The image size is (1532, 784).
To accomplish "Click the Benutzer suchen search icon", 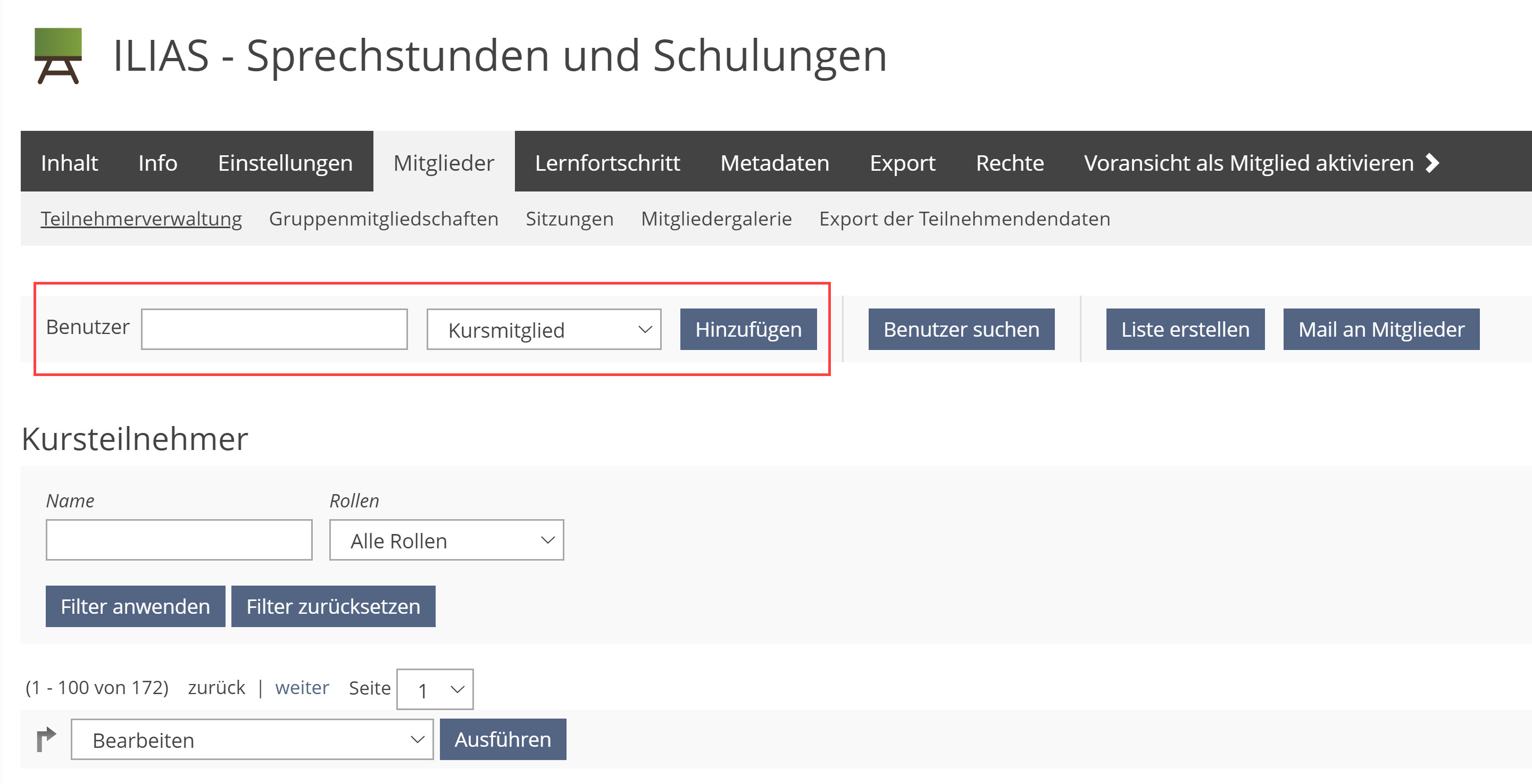I will 960,327.
